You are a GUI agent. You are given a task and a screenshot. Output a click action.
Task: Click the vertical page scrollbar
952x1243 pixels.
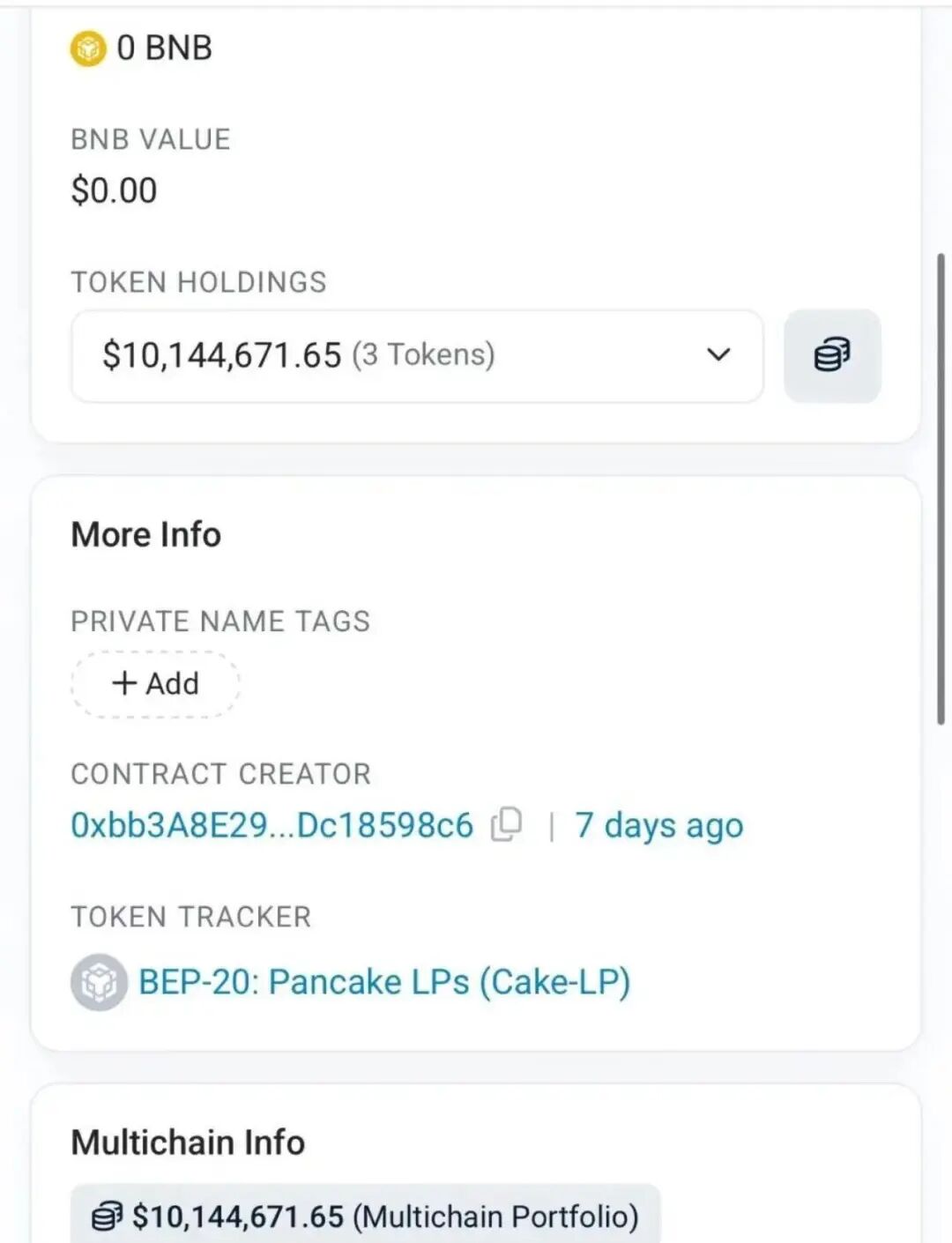point(941,485)
